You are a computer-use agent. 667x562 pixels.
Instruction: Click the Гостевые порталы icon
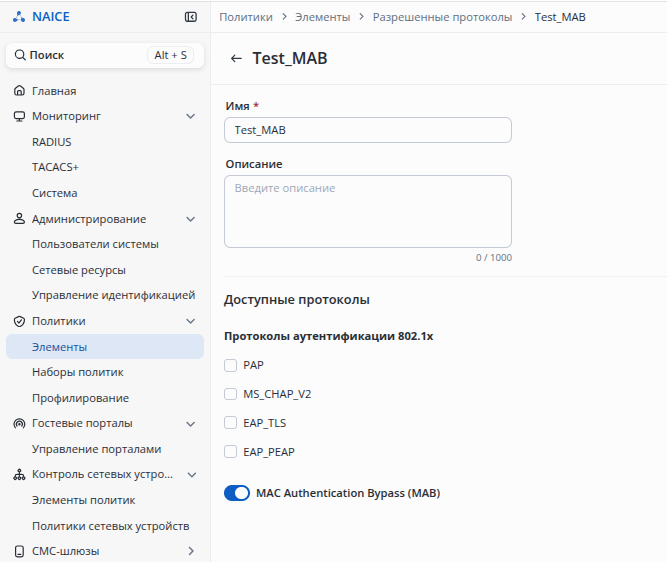click(19, 423)
